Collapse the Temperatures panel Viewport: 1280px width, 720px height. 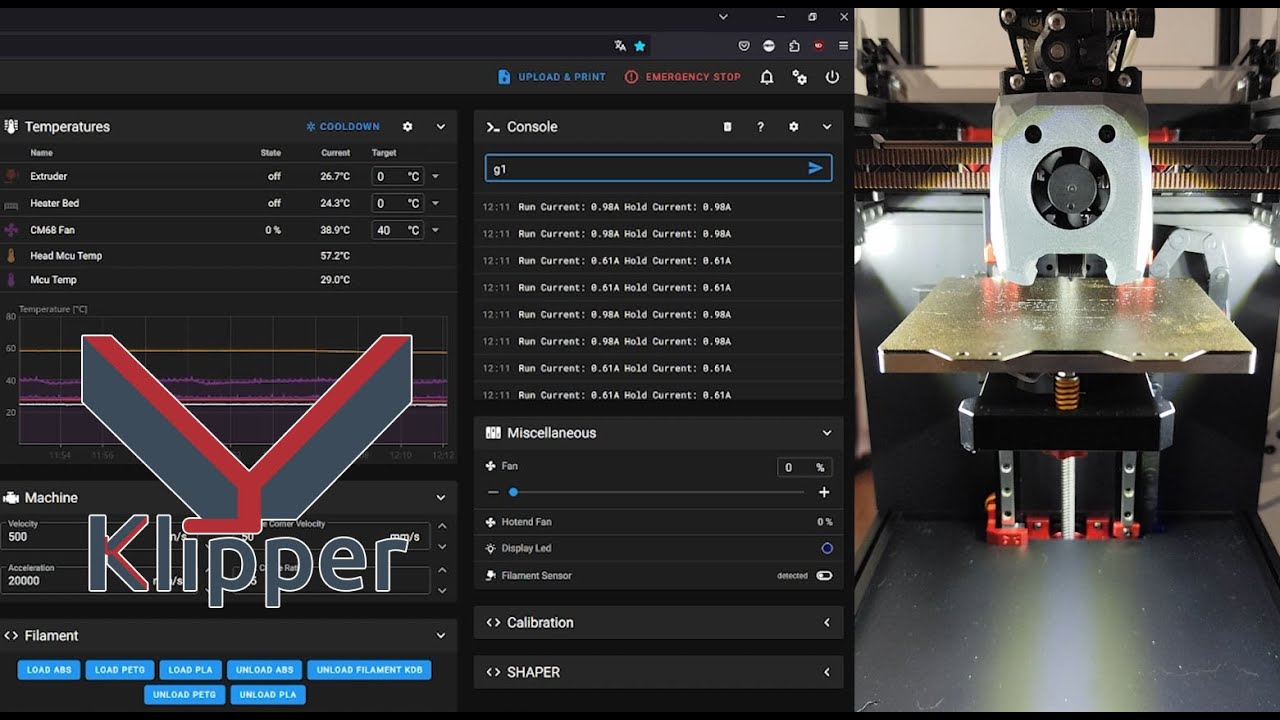coord(440,127)
